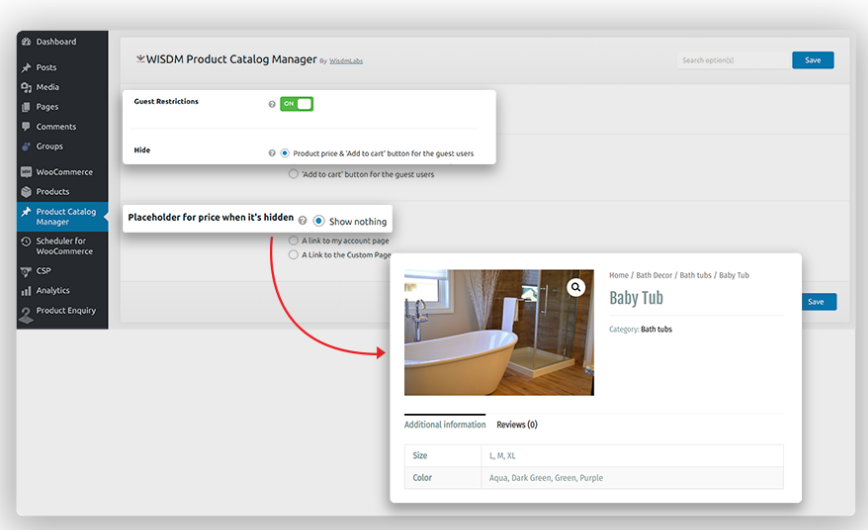Click the WISDM logo icon in header
This screenshot has height=530, width=868.
[x=141, y=59]
